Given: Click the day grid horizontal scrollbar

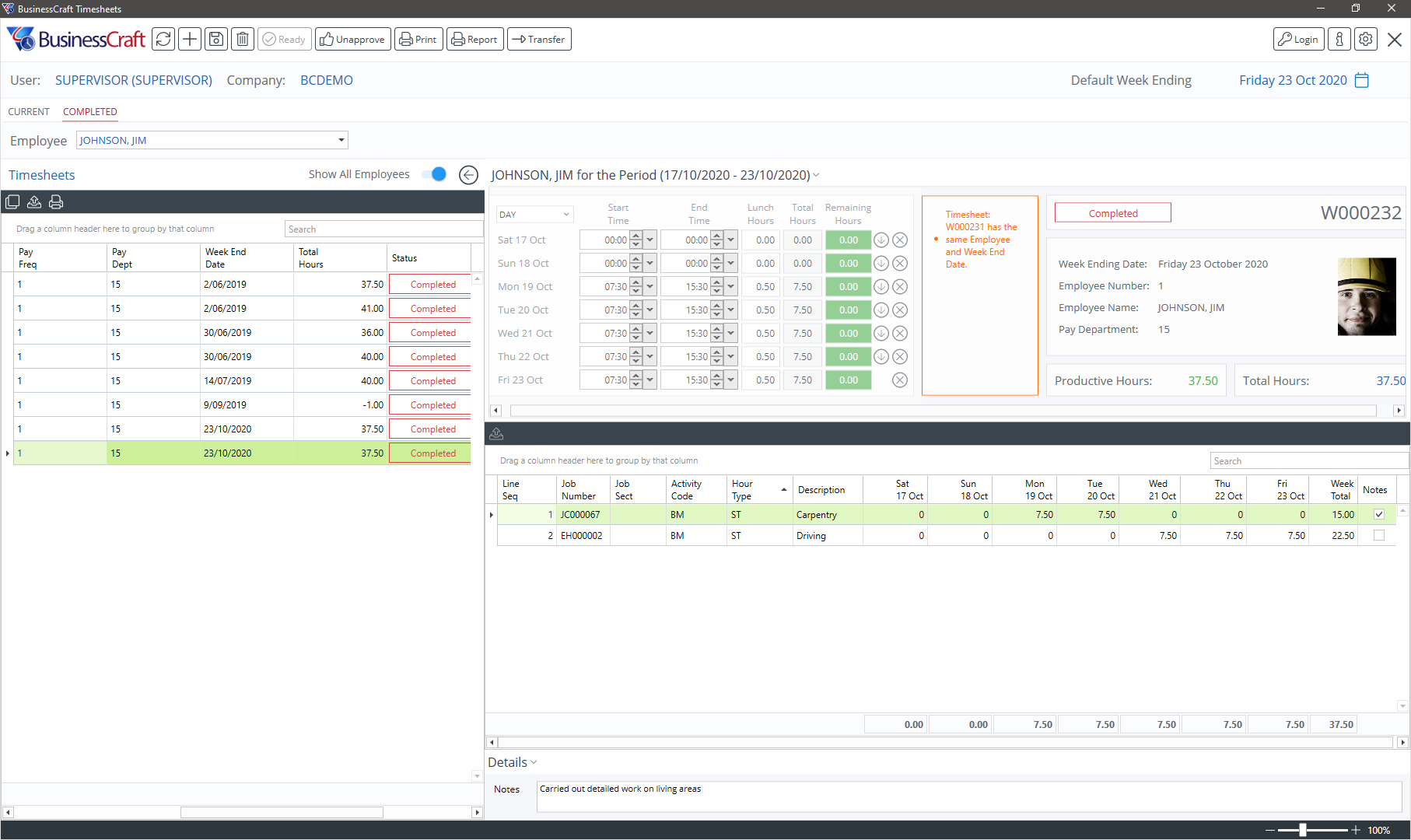Looking at the screenshot, I should (943, 410).
